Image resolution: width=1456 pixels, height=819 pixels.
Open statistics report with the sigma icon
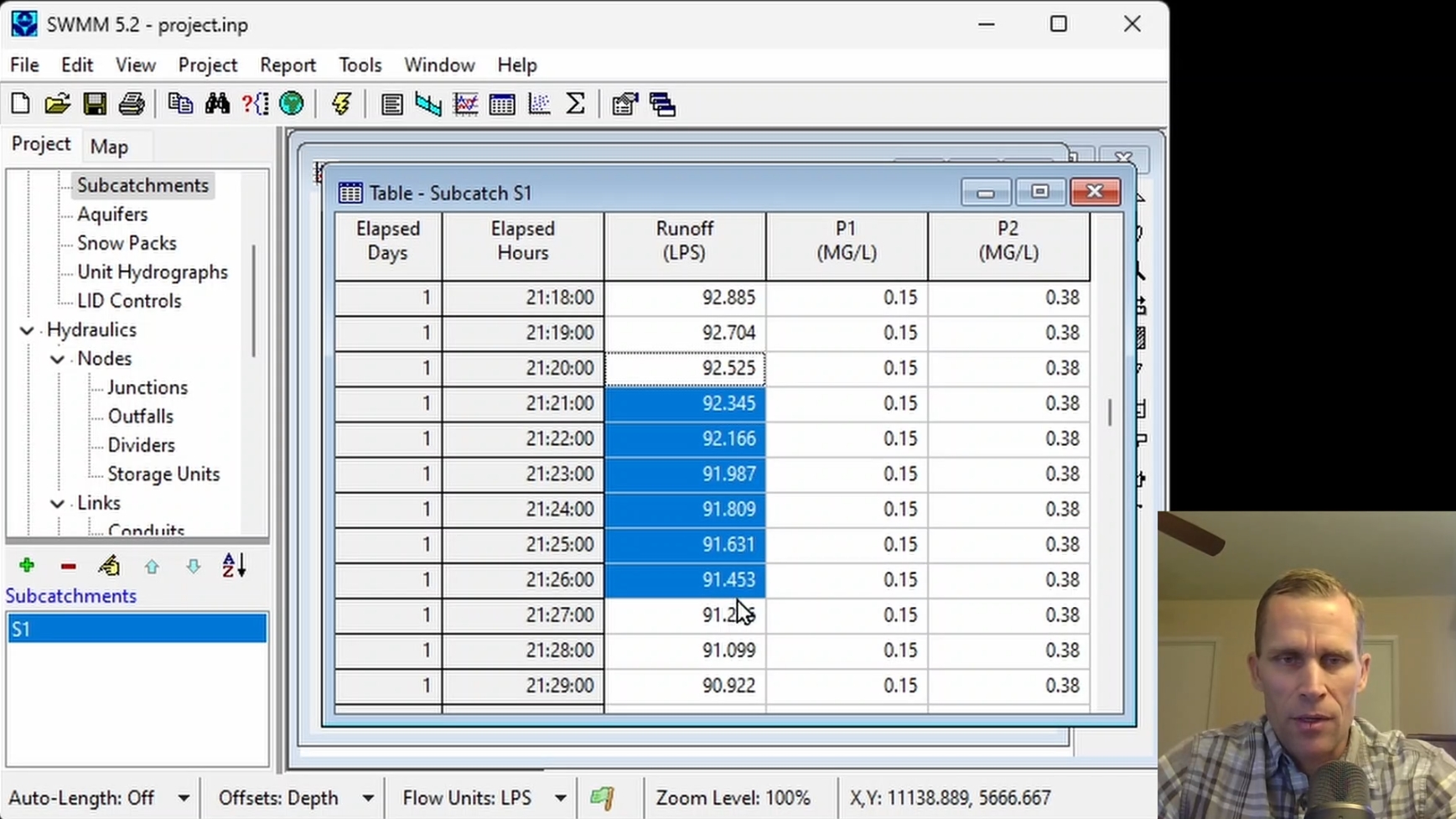(x=576, y=104)
